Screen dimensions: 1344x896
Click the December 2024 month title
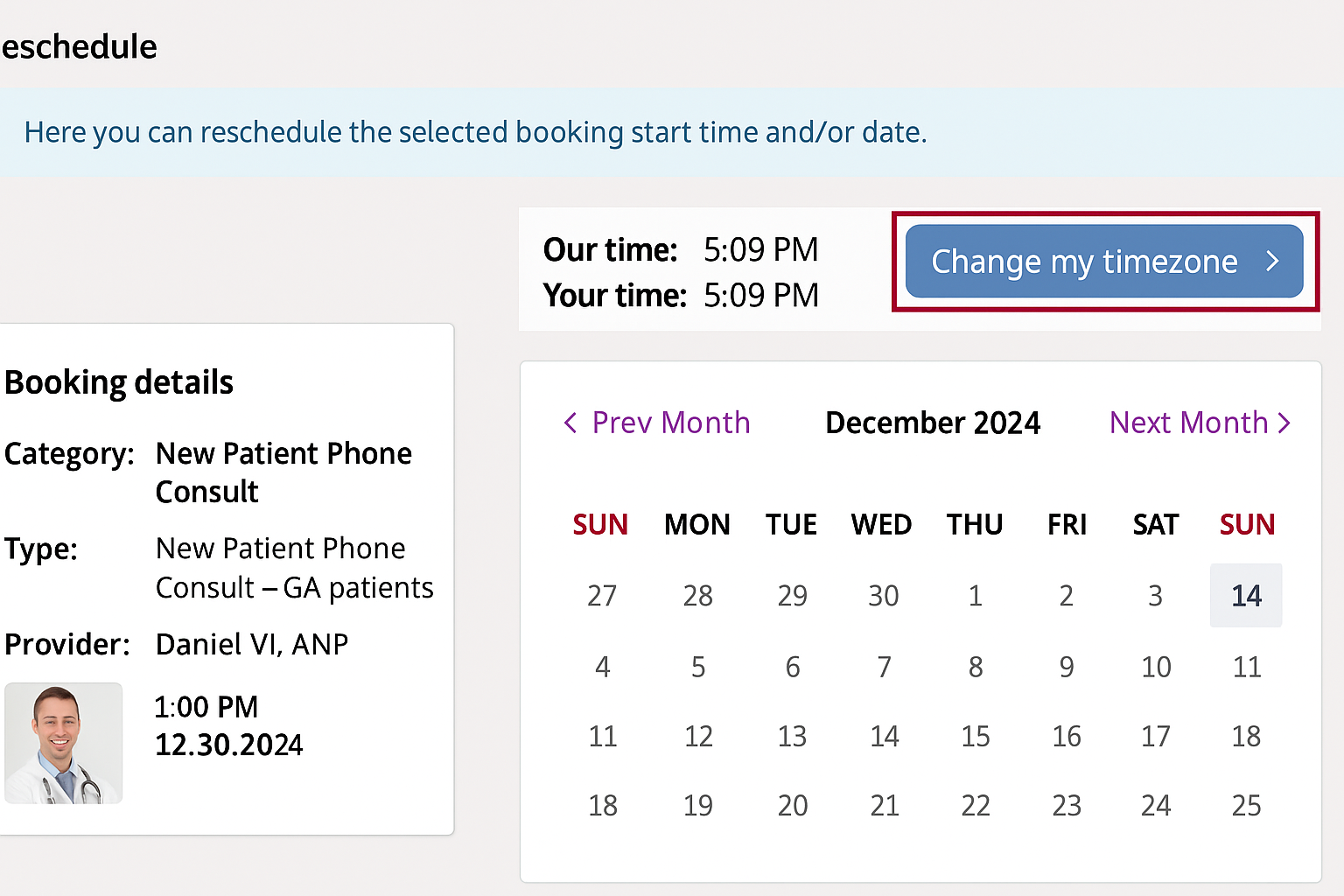point(933,423)
